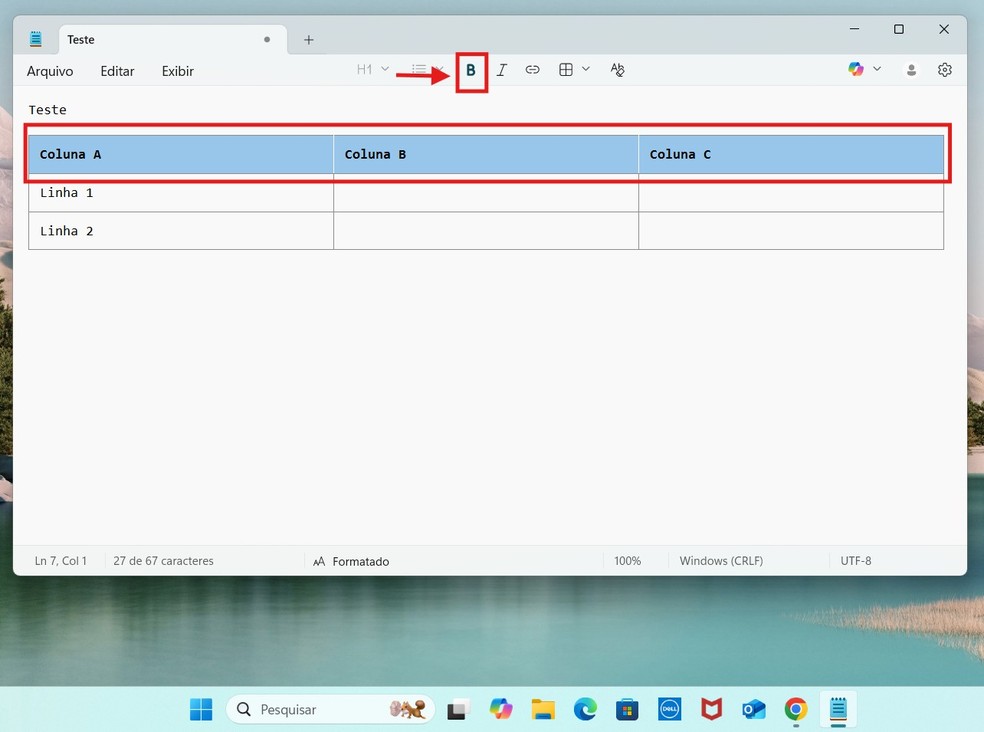Click the Pesquisar taskbar search box

click(x=330, y=709)
